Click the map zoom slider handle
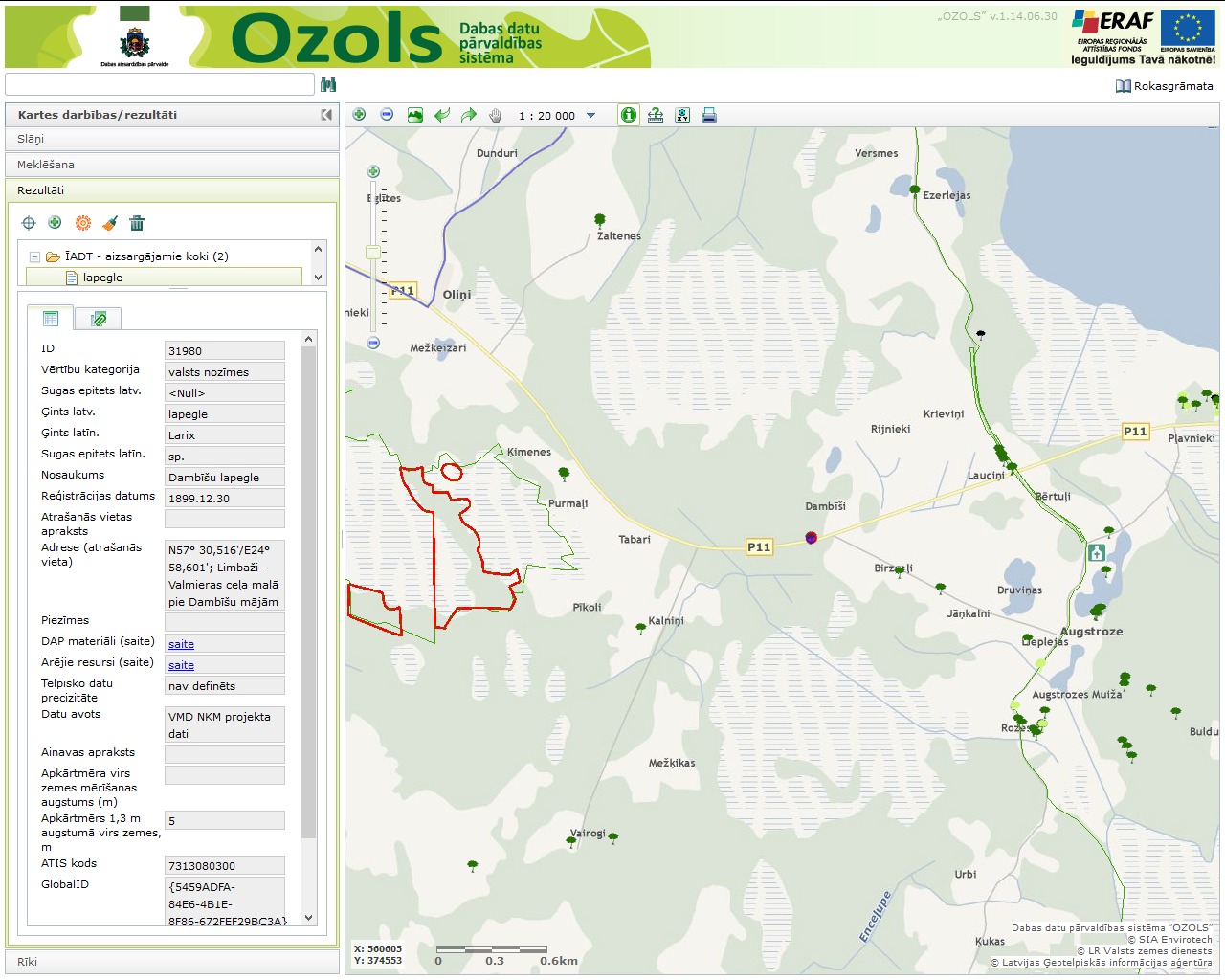1225x980 pixels. click(373, 253)
